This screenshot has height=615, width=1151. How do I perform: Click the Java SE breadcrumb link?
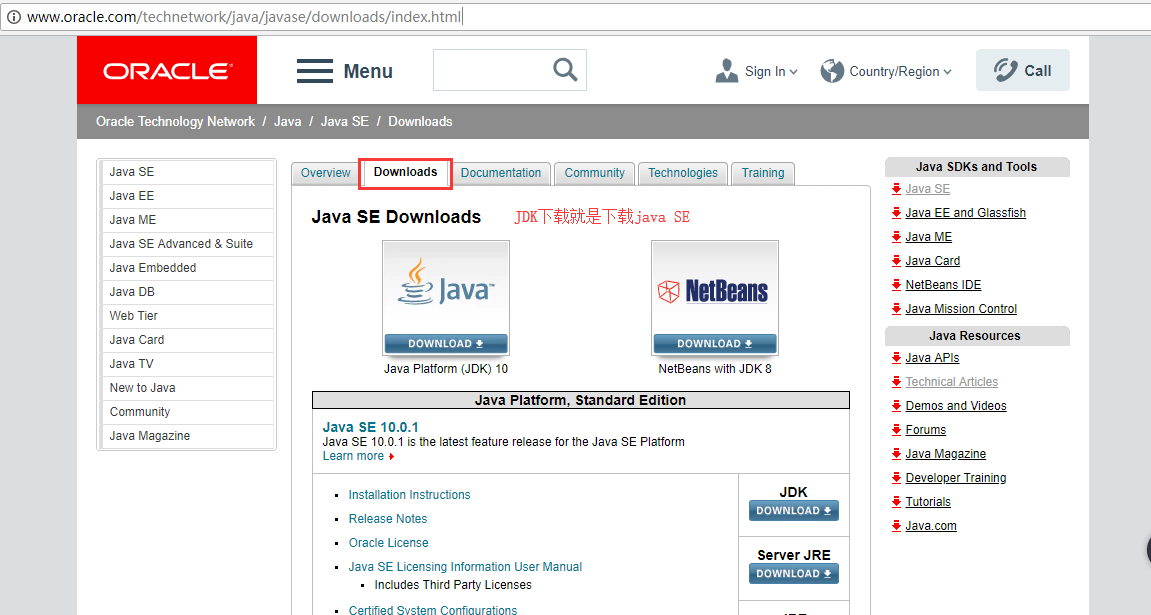[x=344, y=122]
